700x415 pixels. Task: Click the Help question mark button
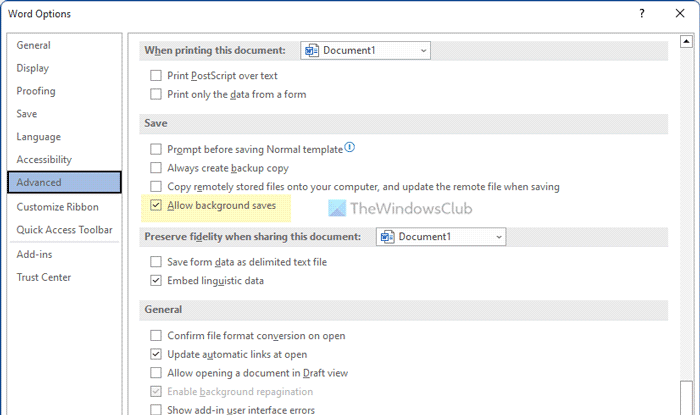639,14
